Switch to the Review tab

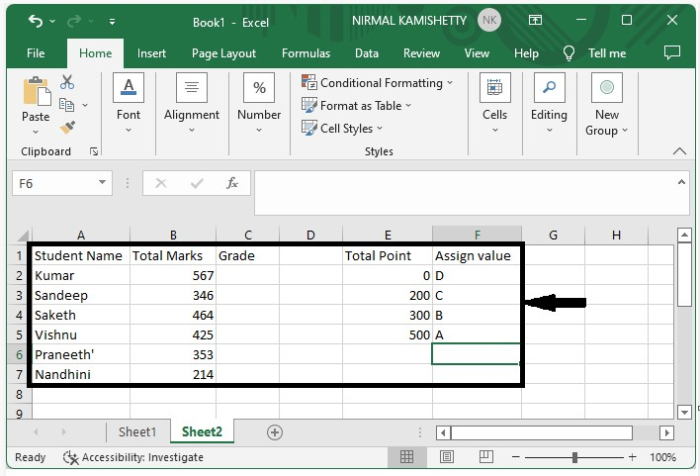[421, 54]
